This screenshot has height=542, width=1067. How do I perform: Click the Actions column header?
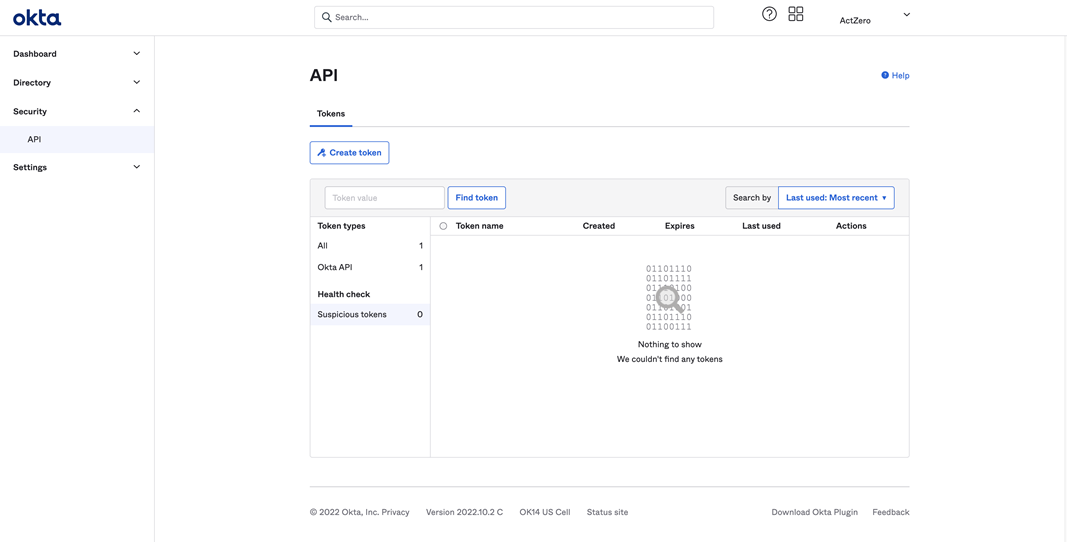coord(851,226)
